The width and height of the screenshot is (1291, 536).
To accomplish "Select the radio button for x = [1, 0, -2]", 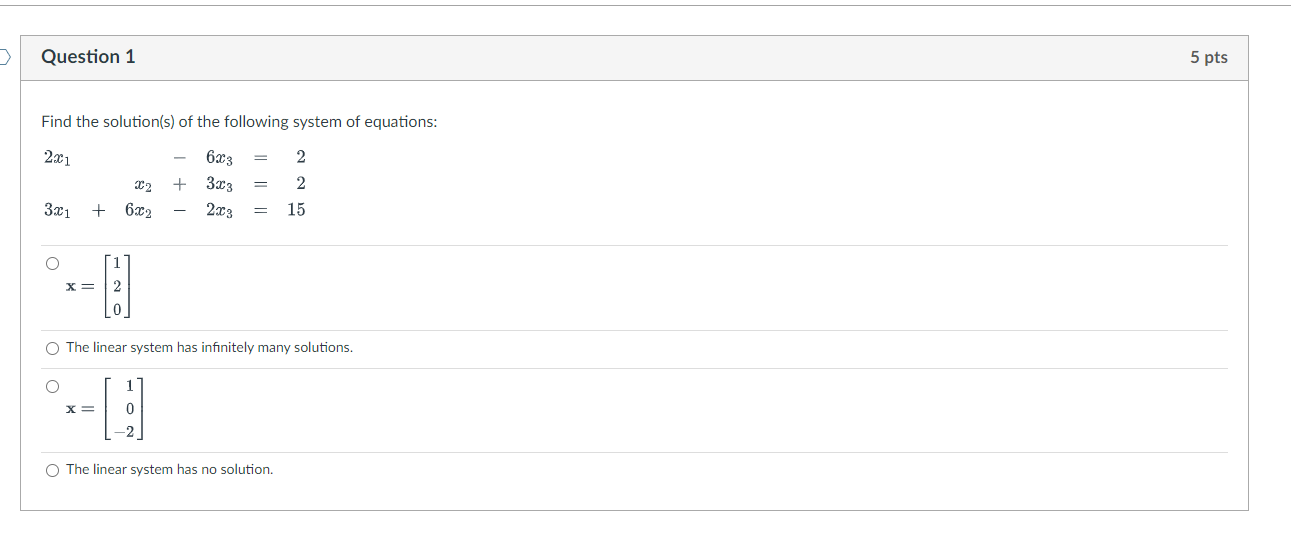I will 52,386.
